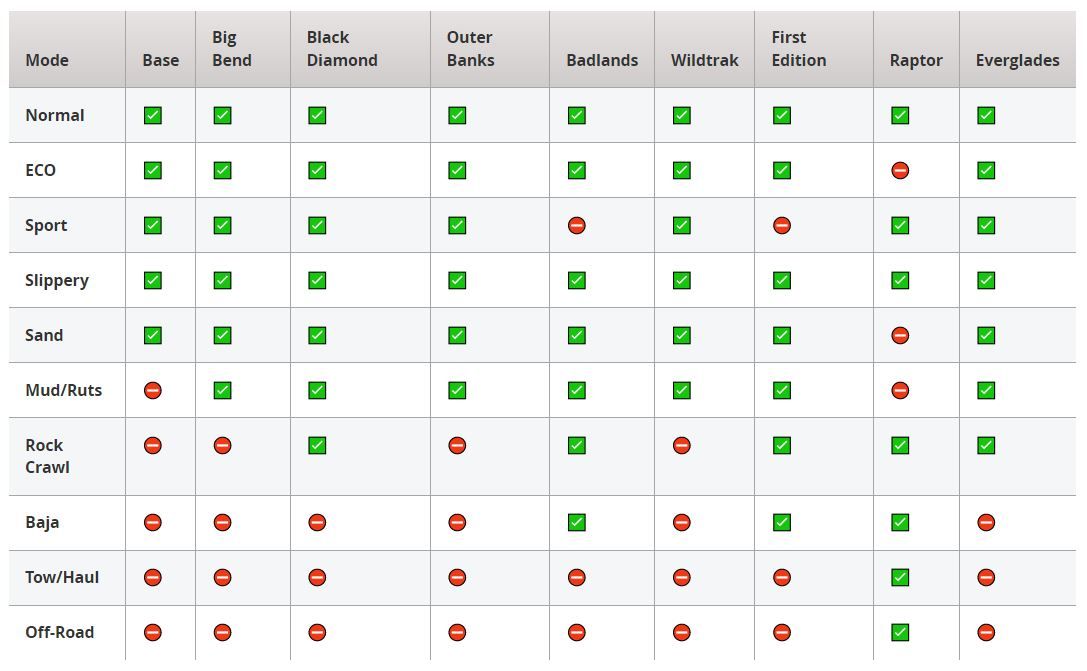Viewport: 1087px width, 671px height.
Task: Click the Slippery row label
Action: 57,281
